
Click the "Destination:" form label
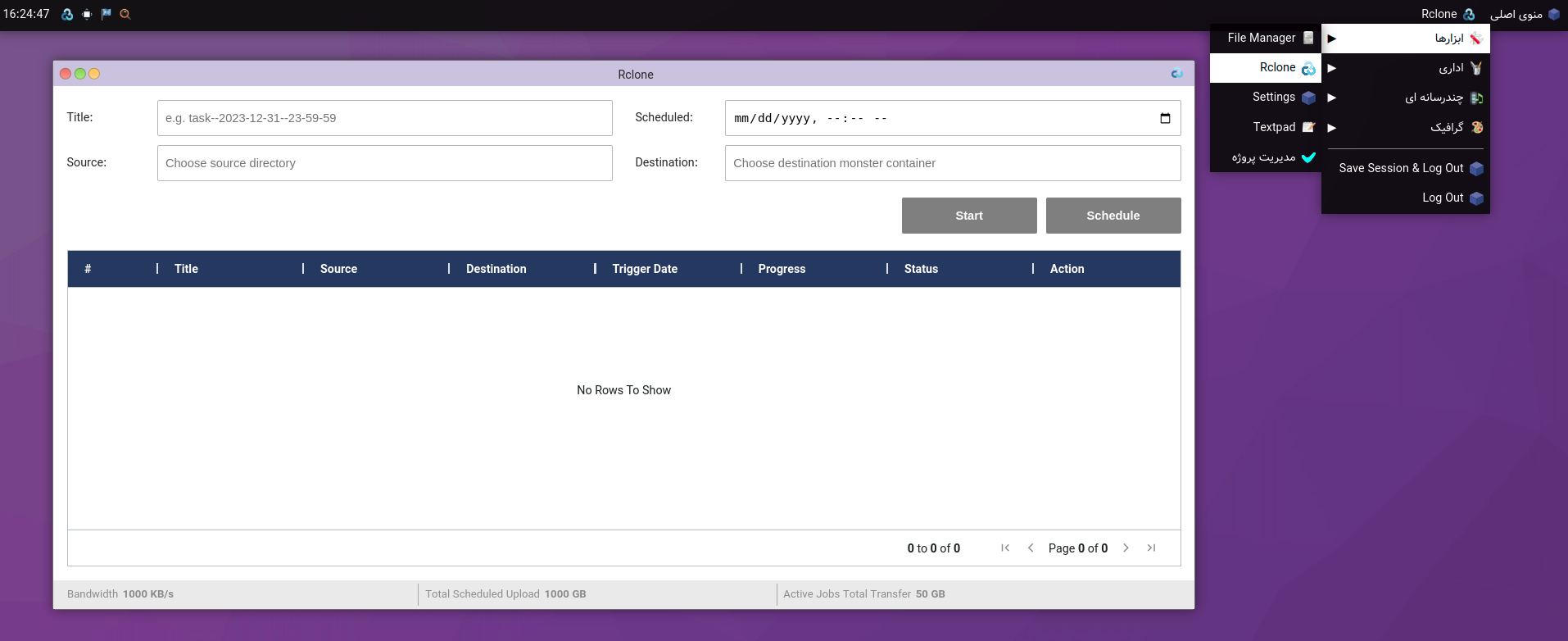666,162
